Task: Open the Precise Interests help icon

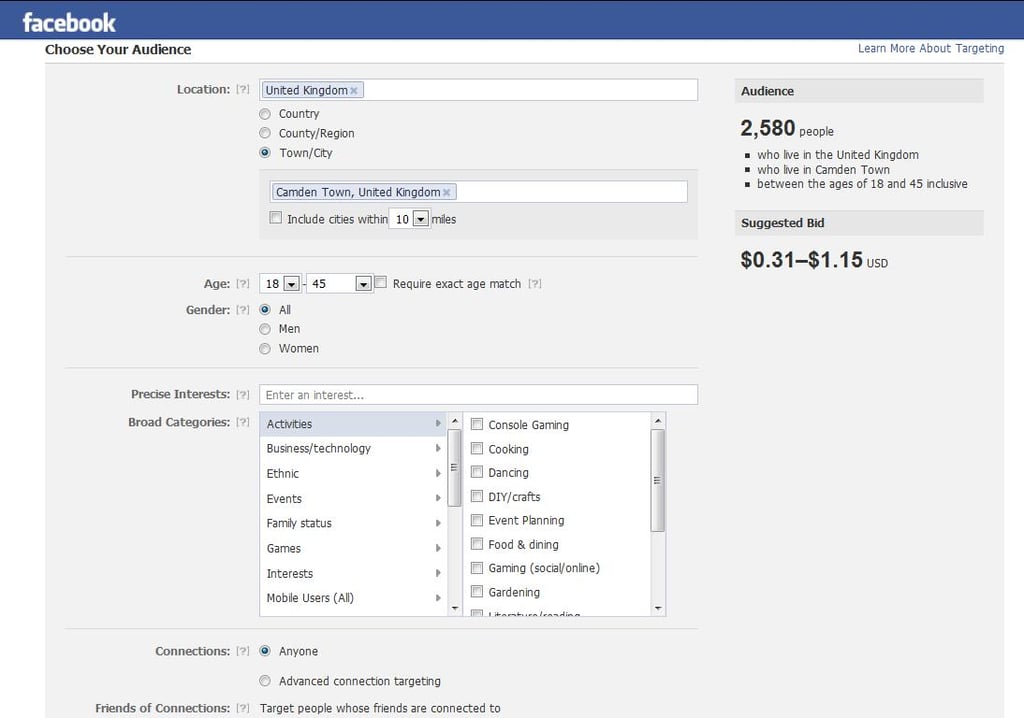Action: [243, 395]
